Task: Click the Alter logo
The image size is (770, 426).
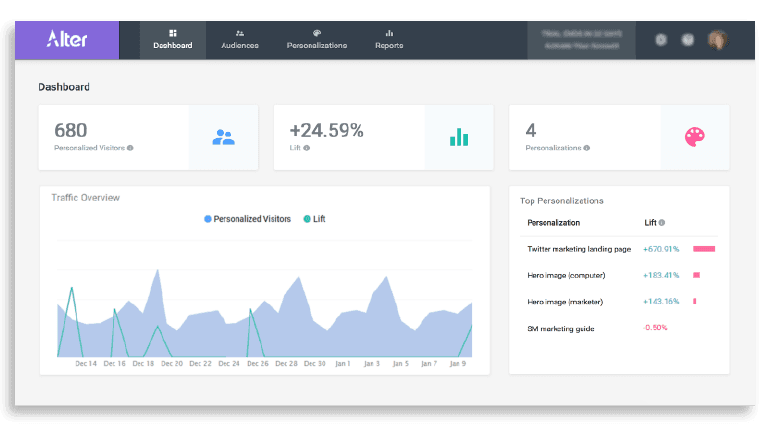Action: click(67, 39)
